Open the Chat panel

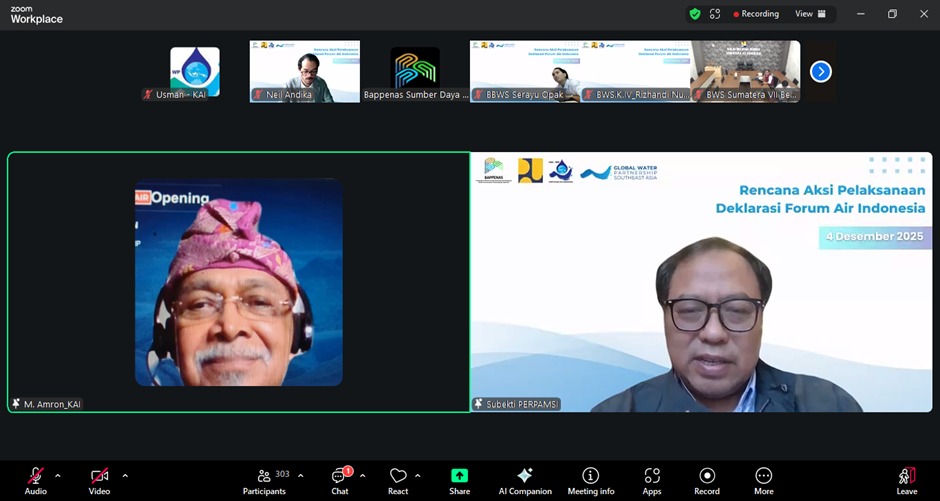click(x=340, y=480)
